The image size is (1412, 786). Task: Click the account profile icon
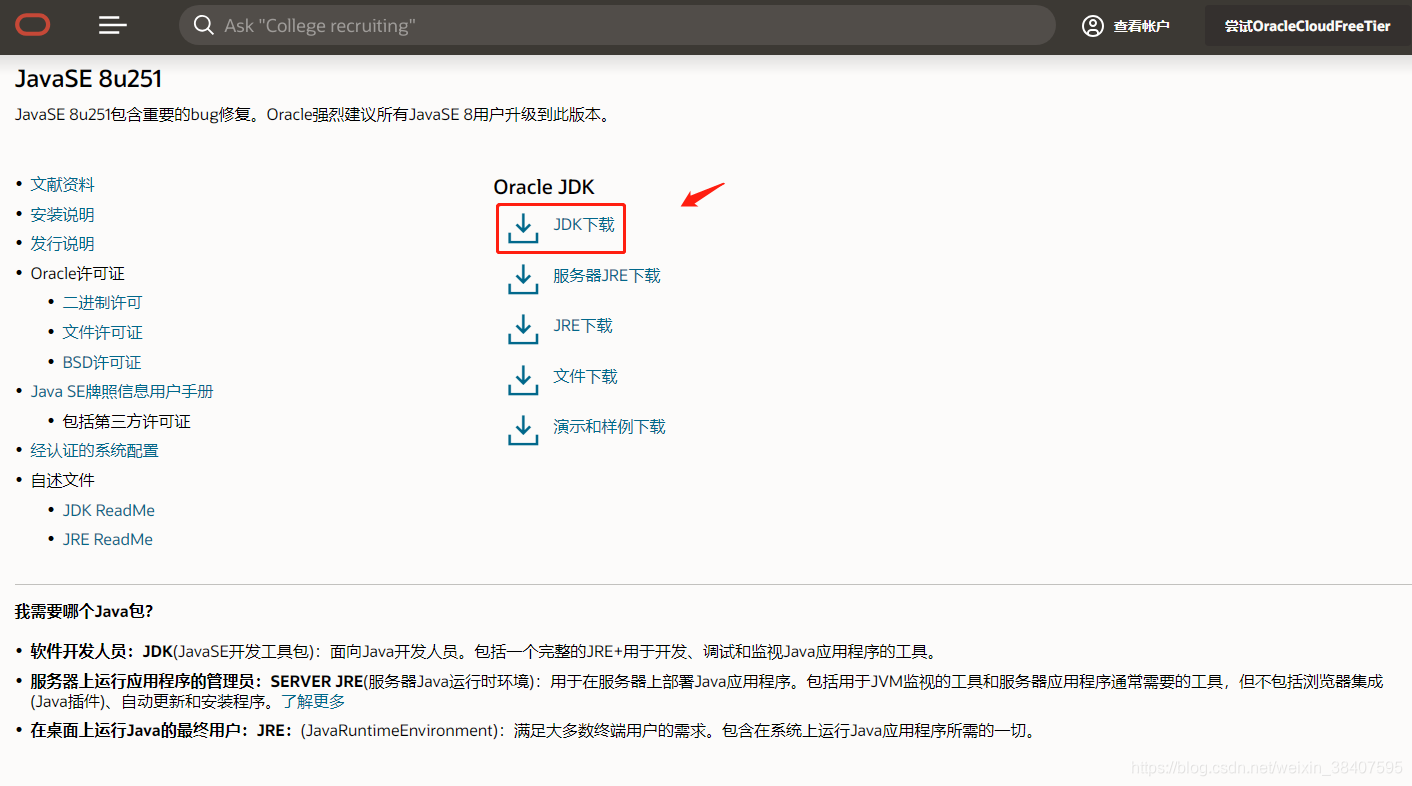1093,26
